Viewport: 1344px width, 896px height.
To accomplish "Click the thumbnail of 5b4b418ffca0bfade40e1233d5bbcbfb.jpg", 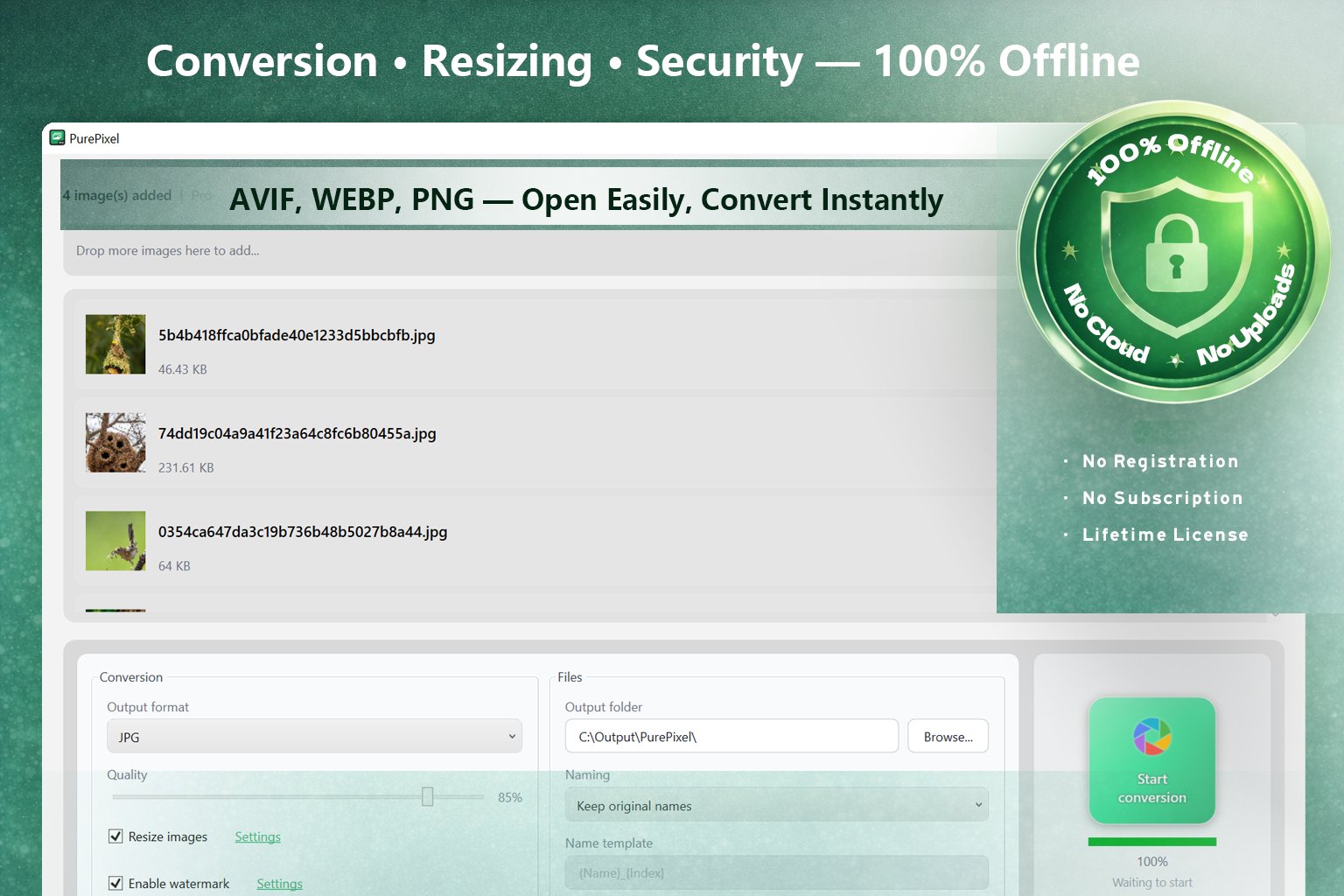I will pos(115,344).
